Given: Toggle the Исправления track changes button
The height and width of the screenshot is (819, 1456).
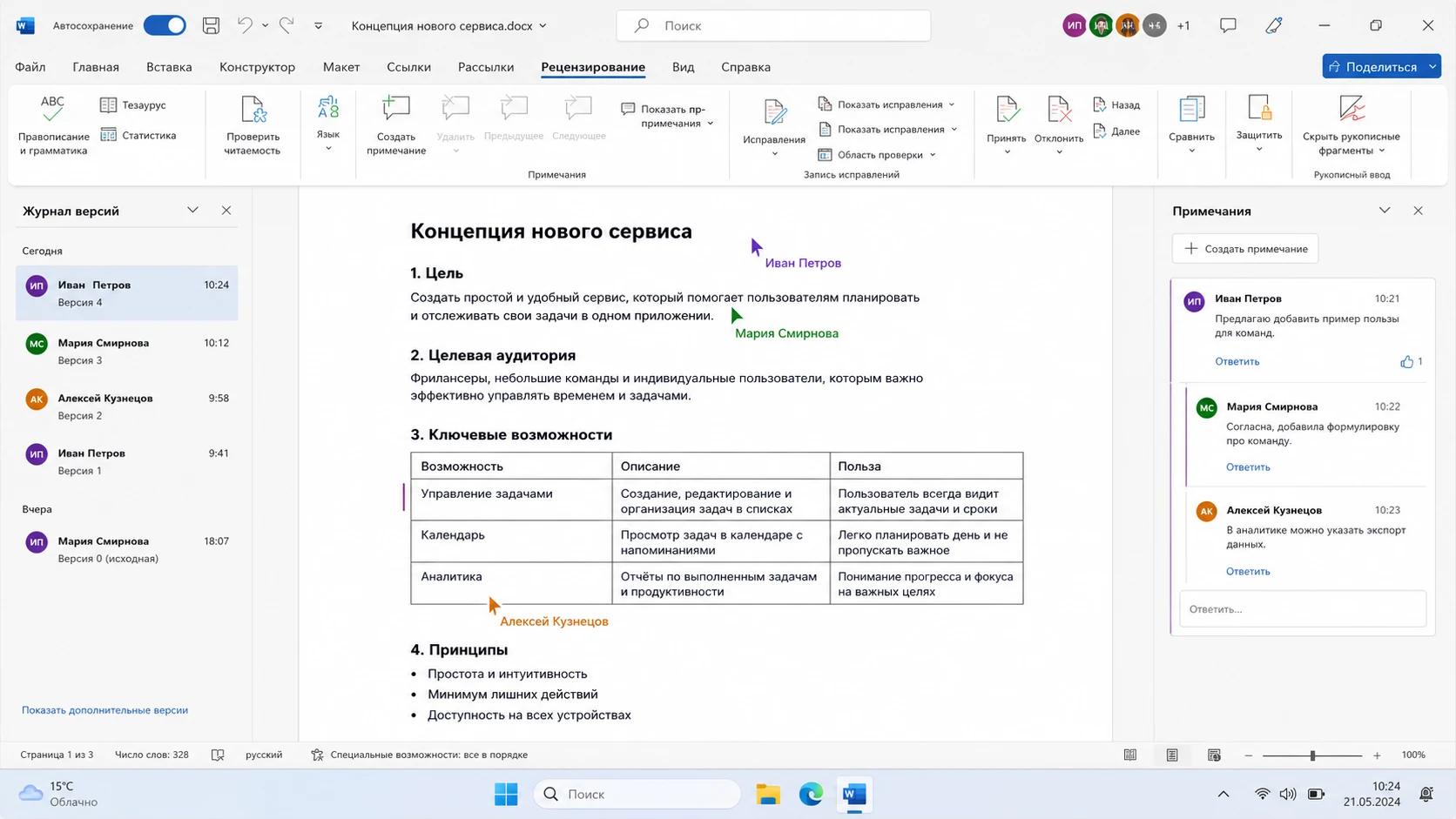Looking at the screenshot, I should (774, 125).
